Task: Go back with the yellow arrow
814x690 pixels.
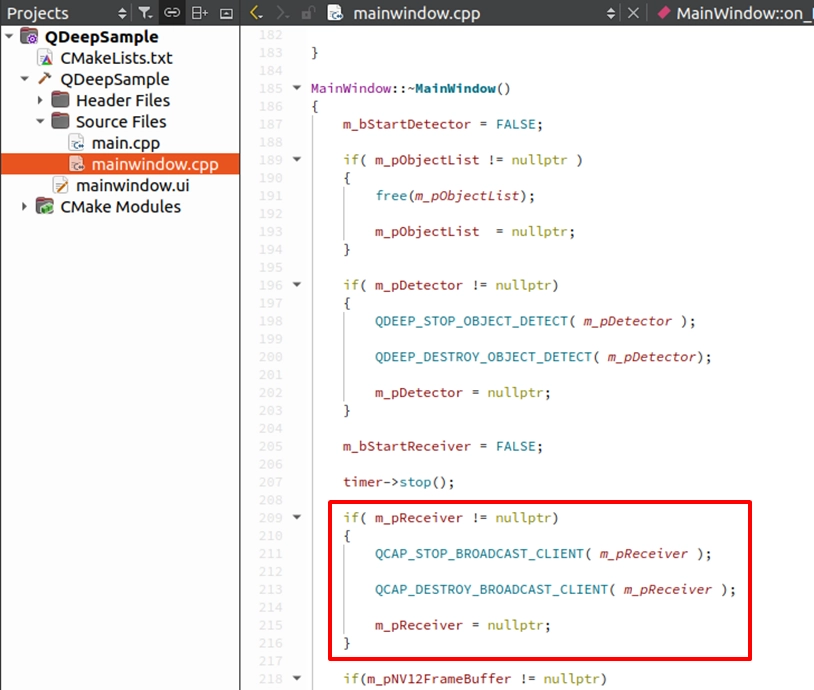Action: point(256,12)
